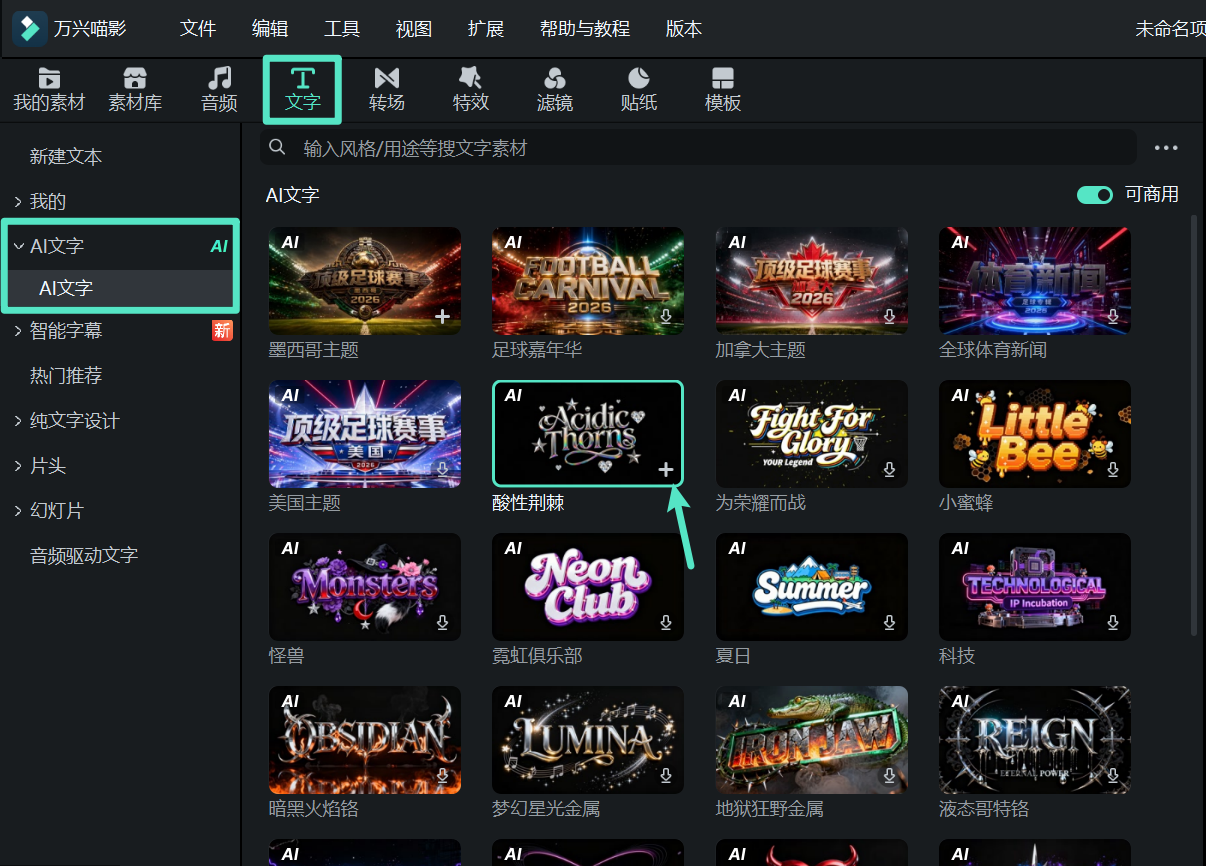Open the 视图 menu
The image size is (1206, 866).
[x=414, y=29]
